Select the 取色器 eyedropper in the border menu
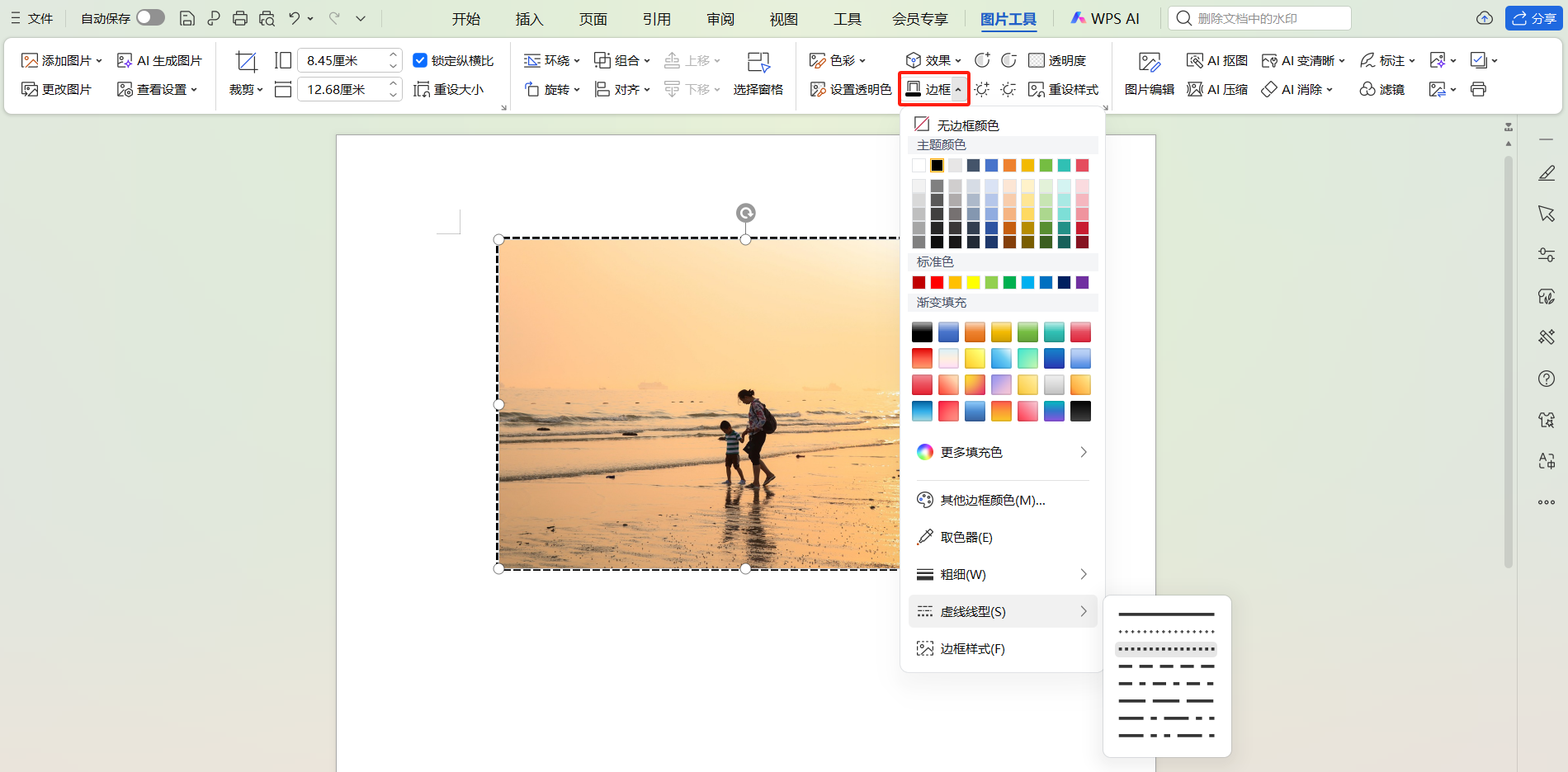 pos(964,536)
